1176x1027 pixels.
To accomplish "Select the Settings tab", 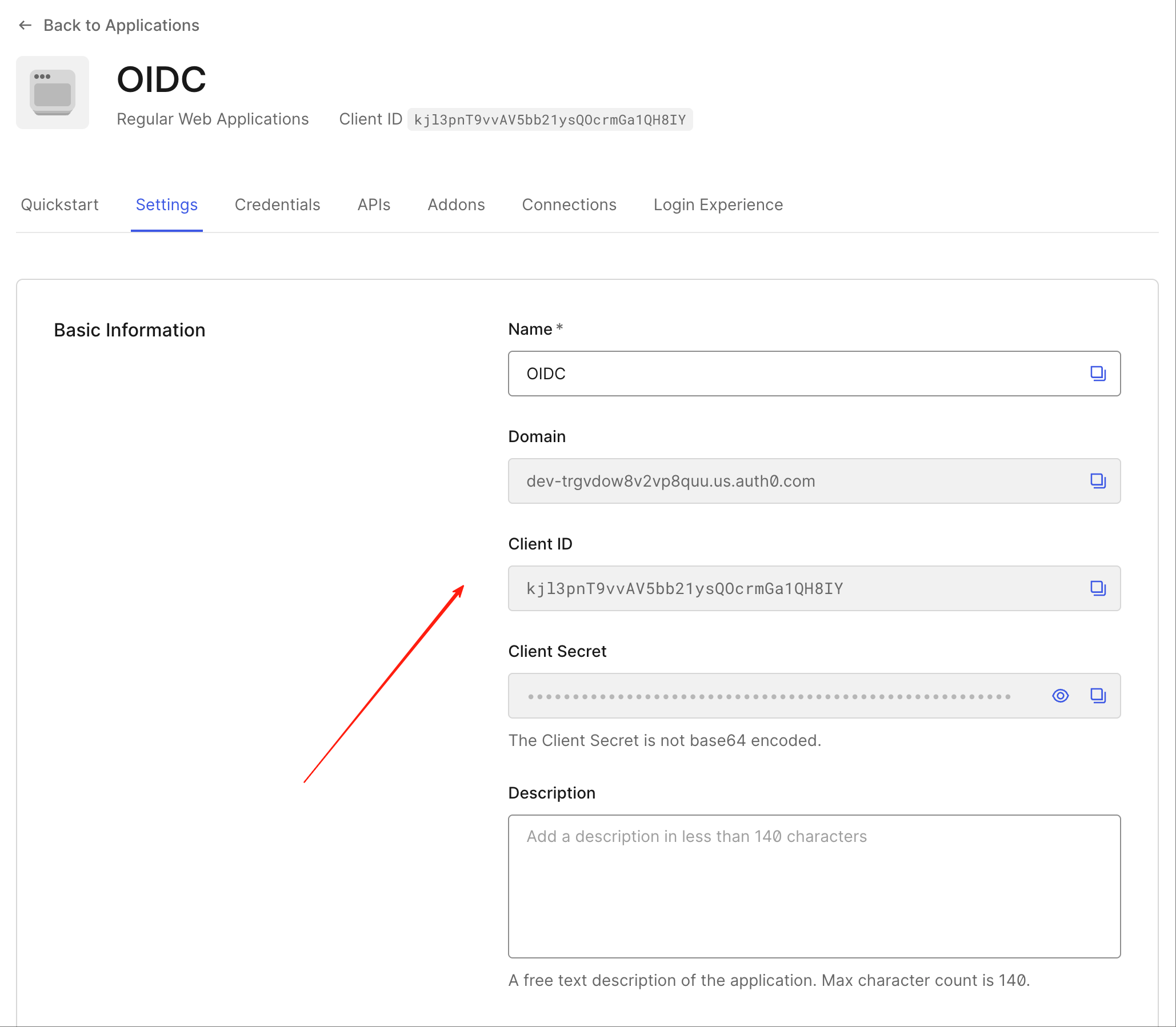I will tap(166, 204).
